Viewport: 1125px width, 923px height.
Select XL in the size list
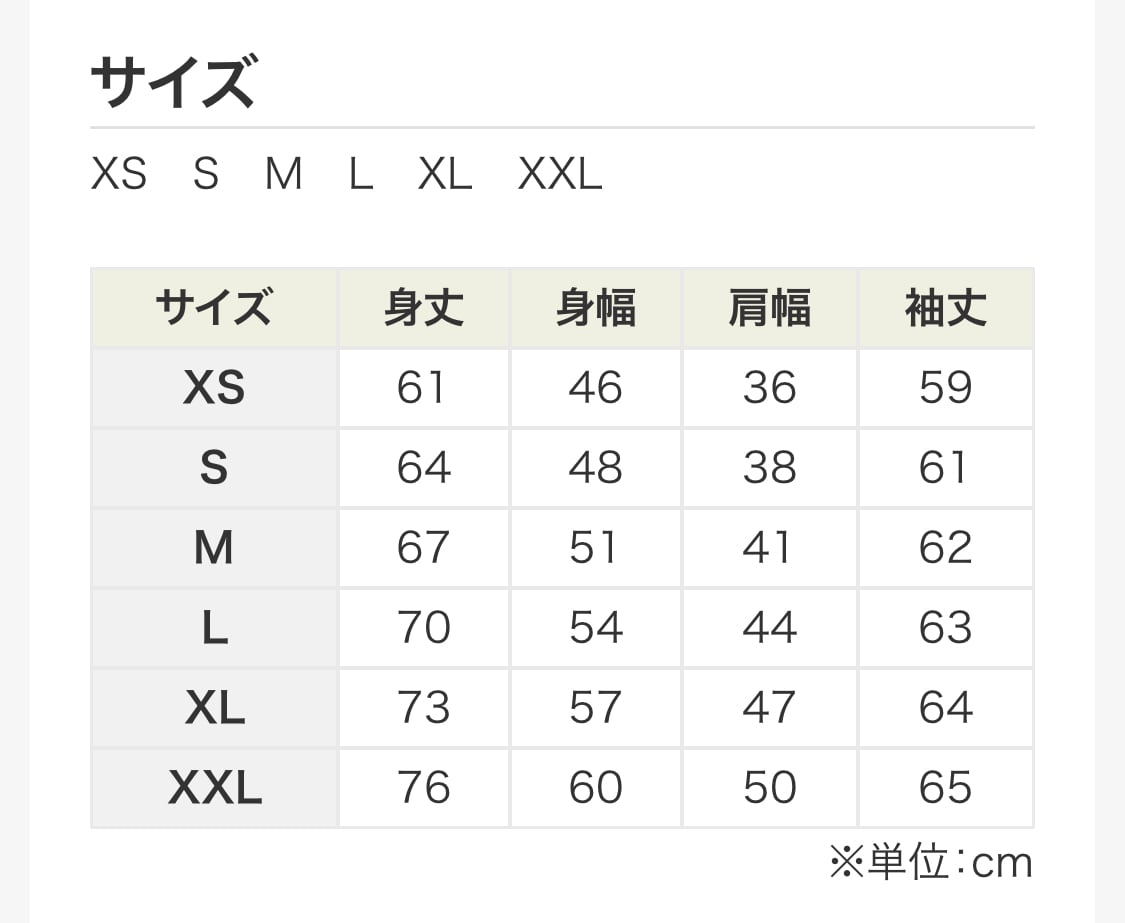tap(445, 175)
